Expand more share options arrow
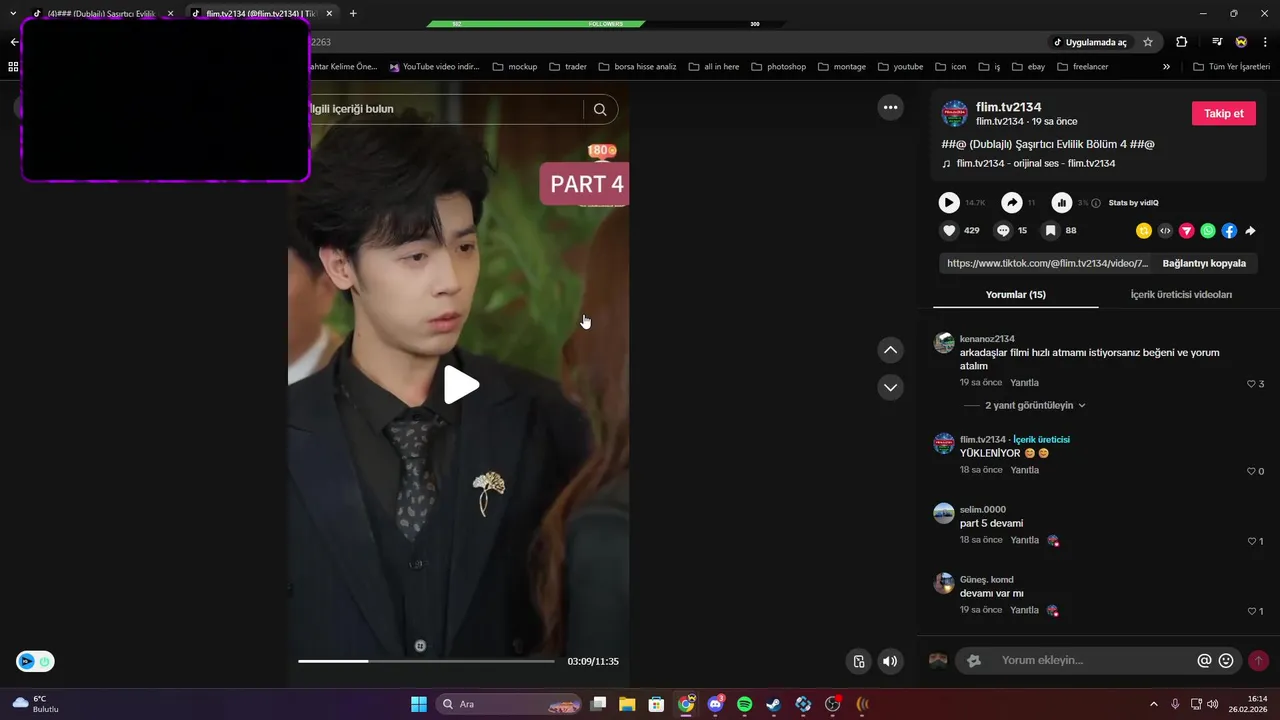Image resolution: width=1280 pixels, height=720 pixels. [1250, 231]
